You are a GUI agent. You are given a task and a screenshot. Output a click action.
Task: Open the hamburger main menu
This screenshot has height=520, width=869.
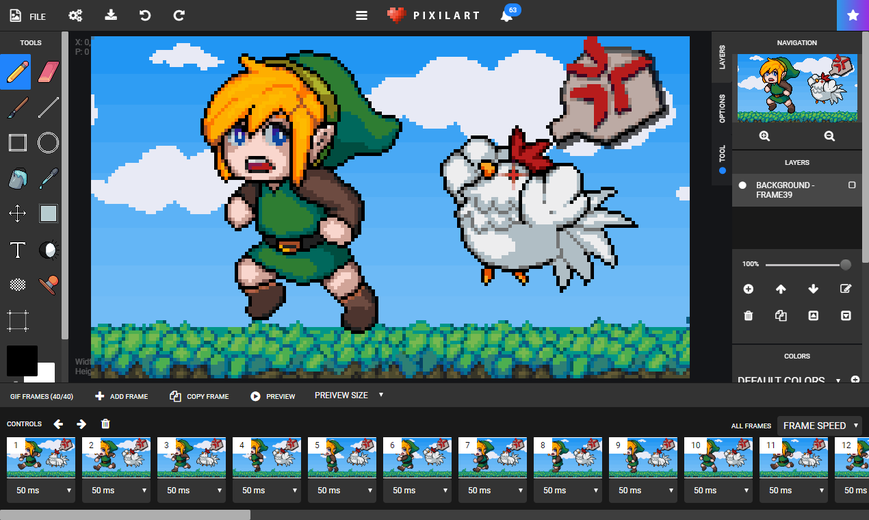tap(361, 16)
